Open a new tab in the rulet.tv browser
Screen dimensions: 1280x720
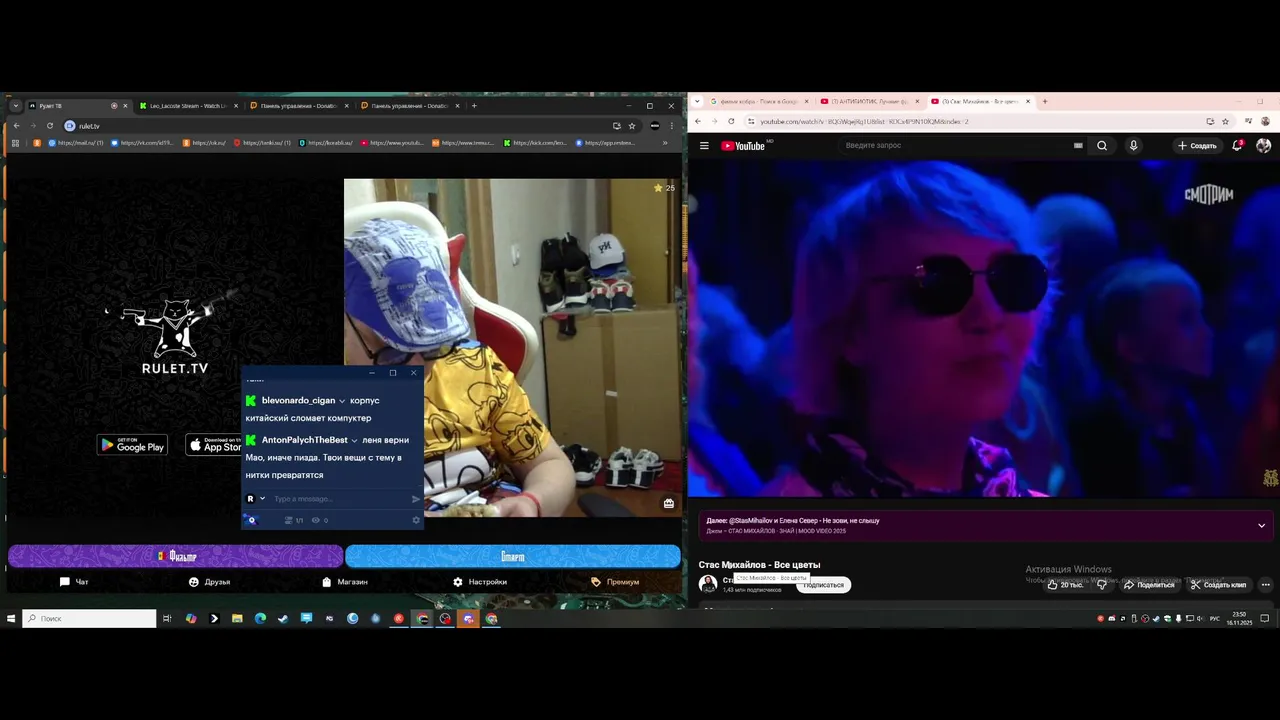click(474, 106)
